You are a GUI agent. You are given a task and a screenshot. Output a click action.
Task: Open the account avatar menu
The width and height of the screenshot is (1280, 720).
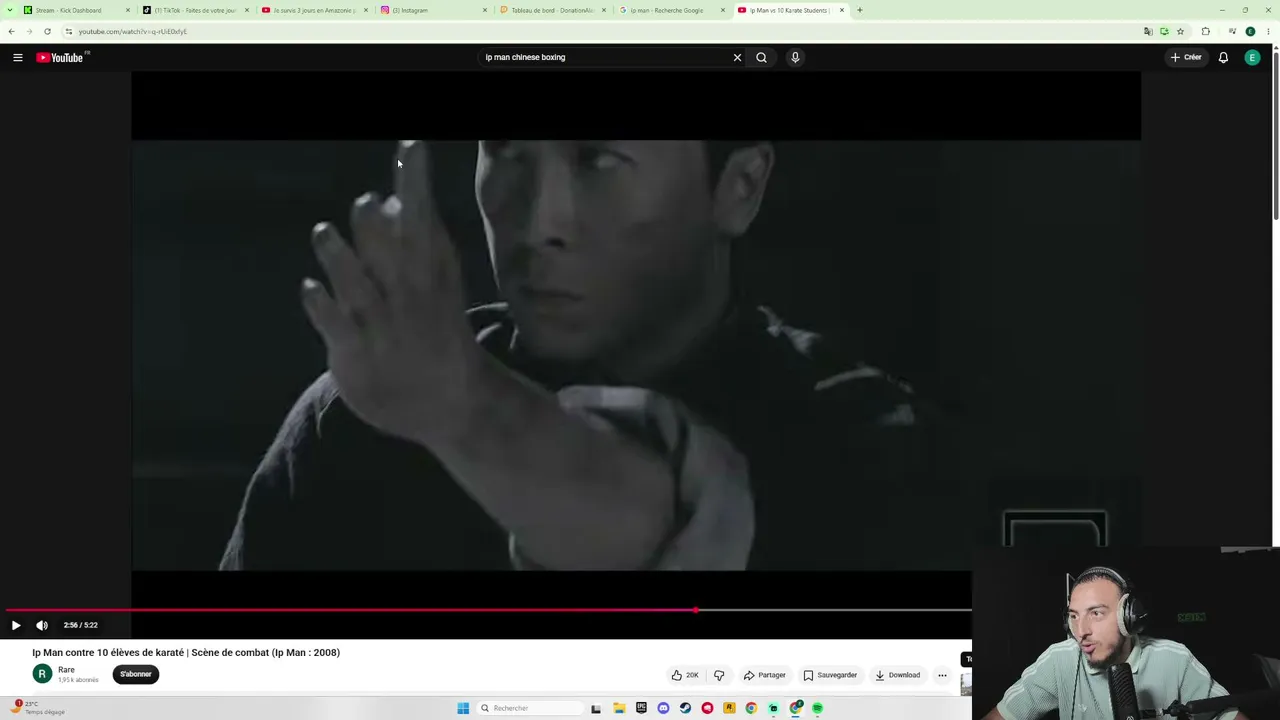tap(1252, 58)
